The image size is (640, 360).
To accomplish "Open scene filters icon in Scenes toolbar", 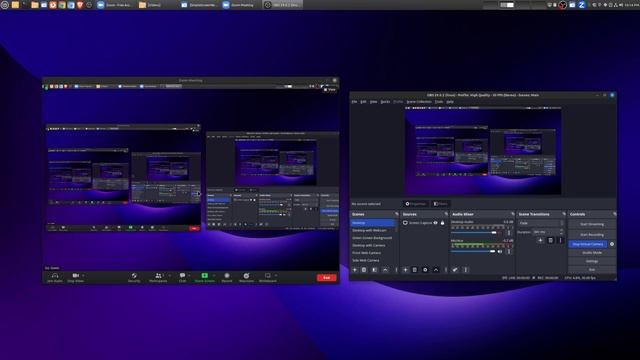I will pyautogui.click(x=375, y=270).
